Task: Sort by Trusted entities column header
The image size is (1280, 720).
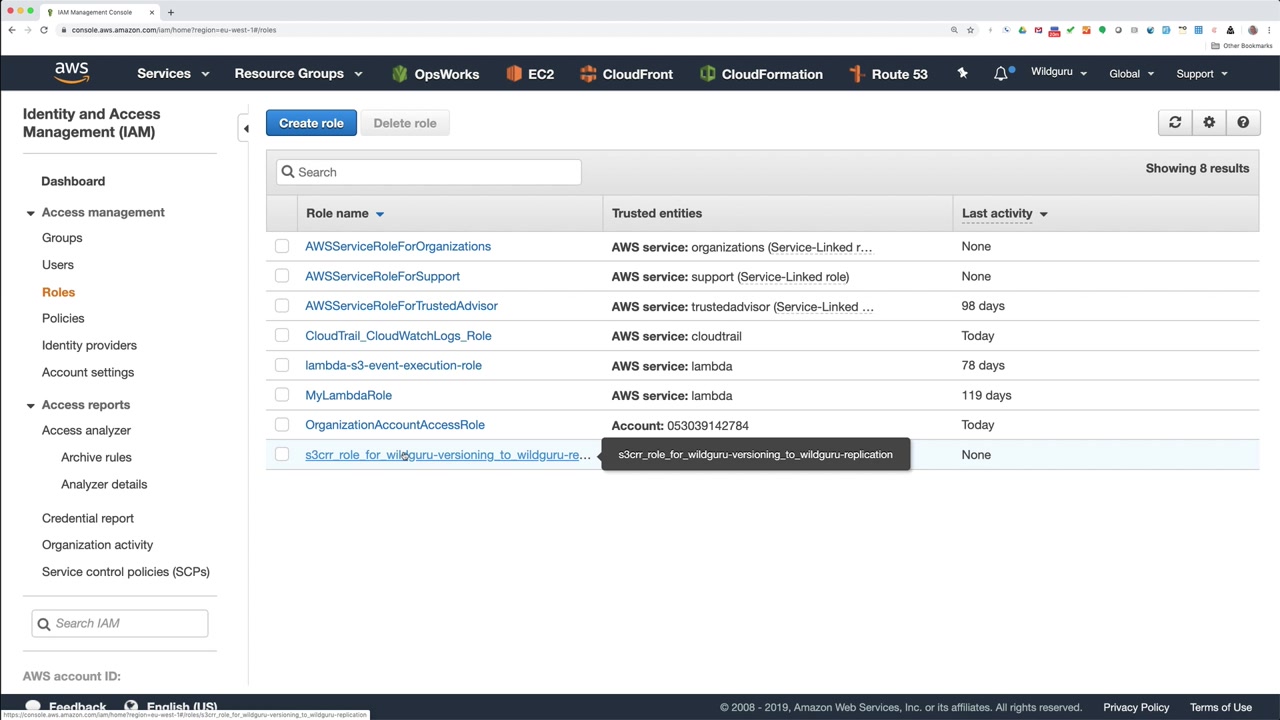Action: point(657,213)
